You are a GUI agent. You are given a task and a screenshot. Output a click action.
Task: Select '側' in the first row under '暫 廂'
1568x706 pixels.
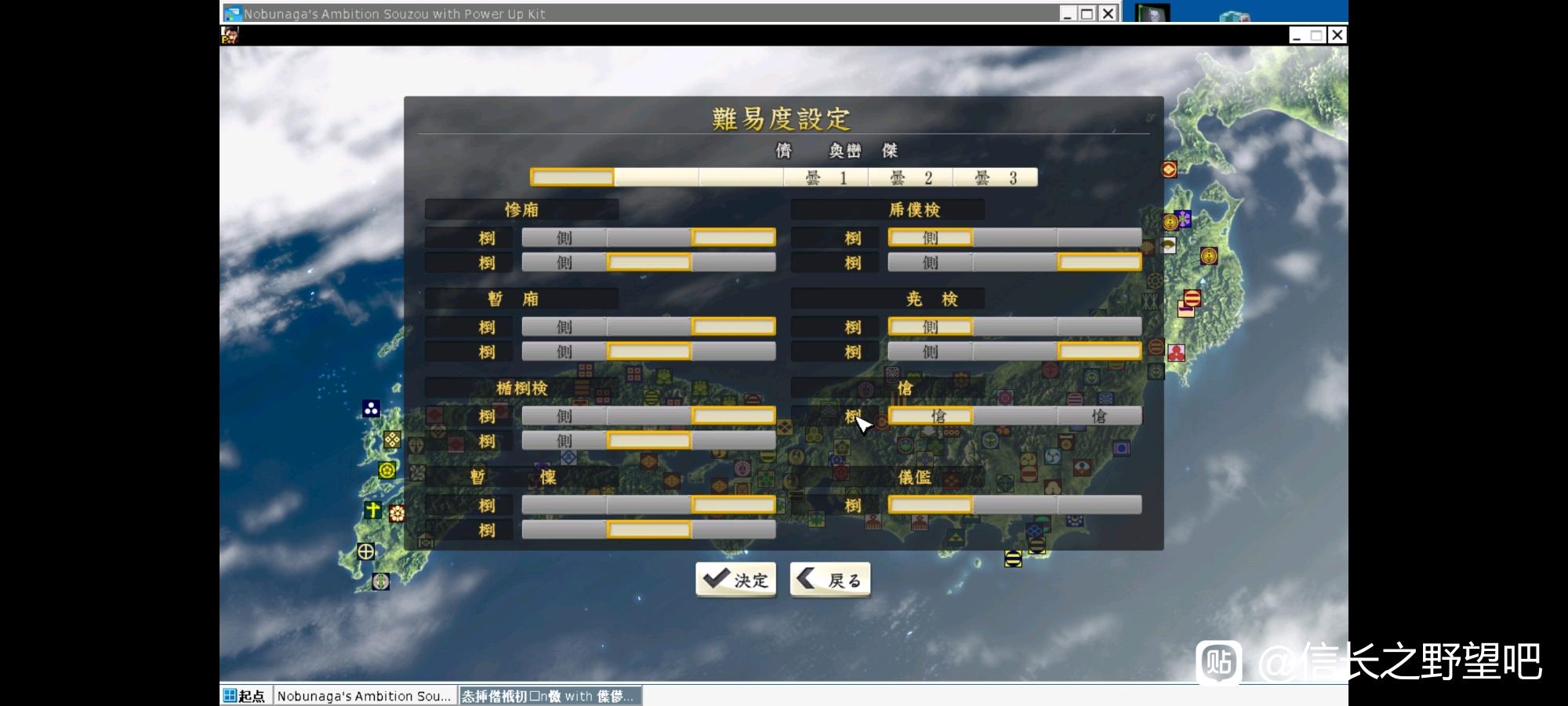[x=564, y=326]
